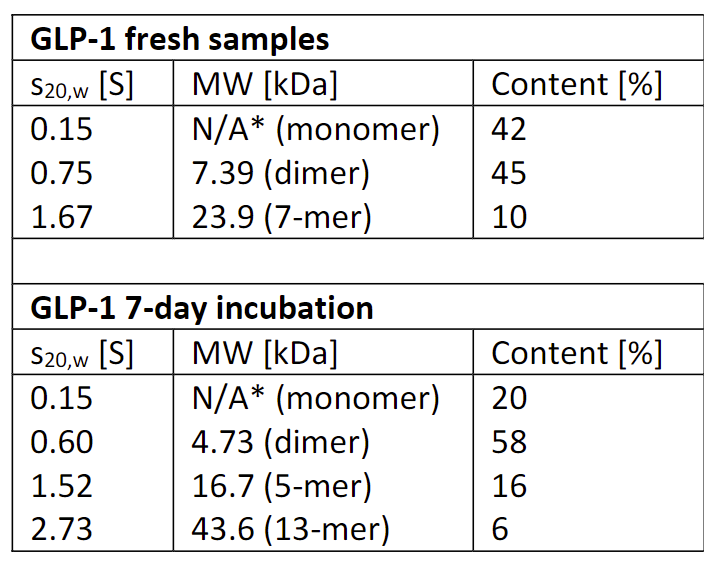Select the "16.7 (5-mer)" cell

coord(282,485)
